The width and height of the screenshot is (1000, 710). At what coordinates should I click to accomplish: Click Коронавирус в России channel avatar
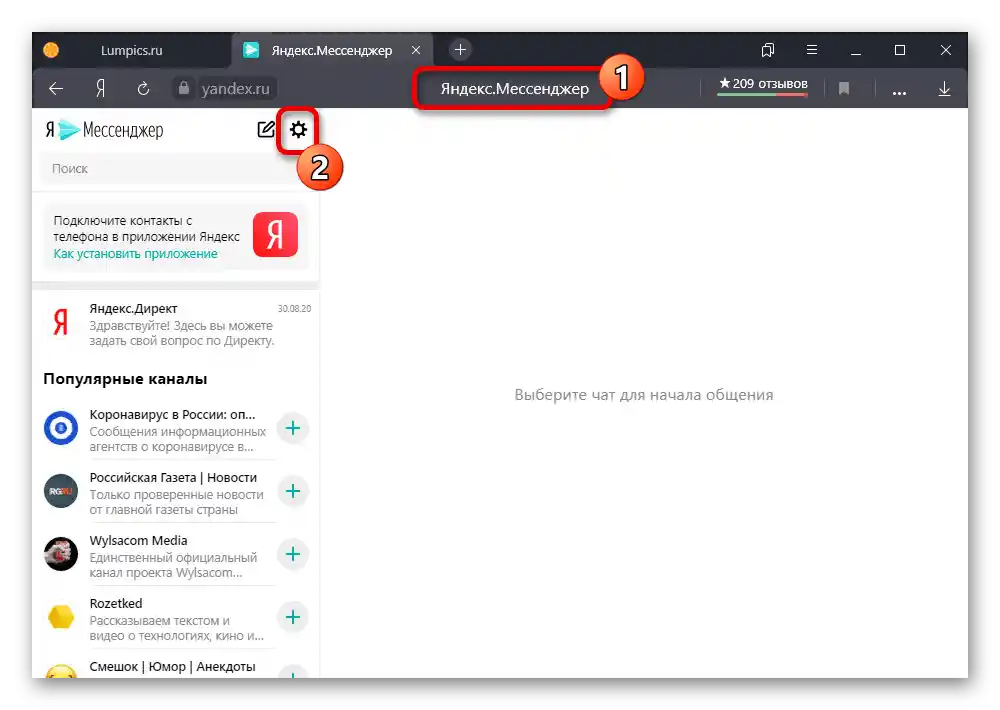click(61, 428)
